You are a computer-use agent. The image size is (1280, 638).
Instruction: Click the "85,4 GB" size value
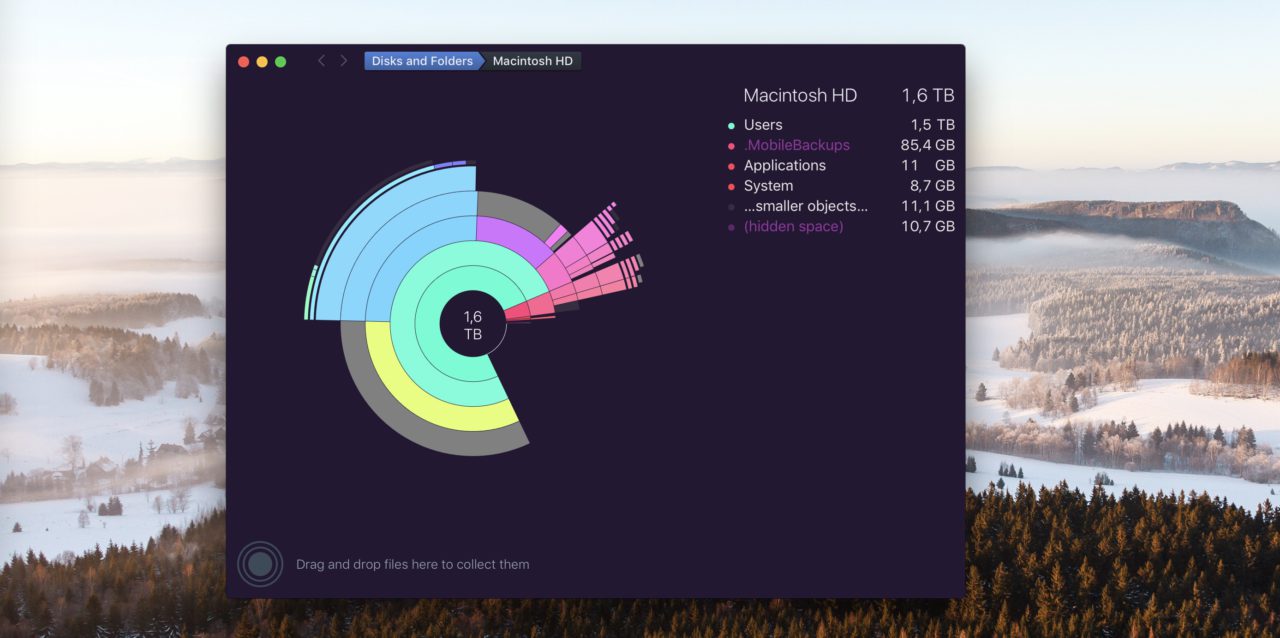coord(928,145)
